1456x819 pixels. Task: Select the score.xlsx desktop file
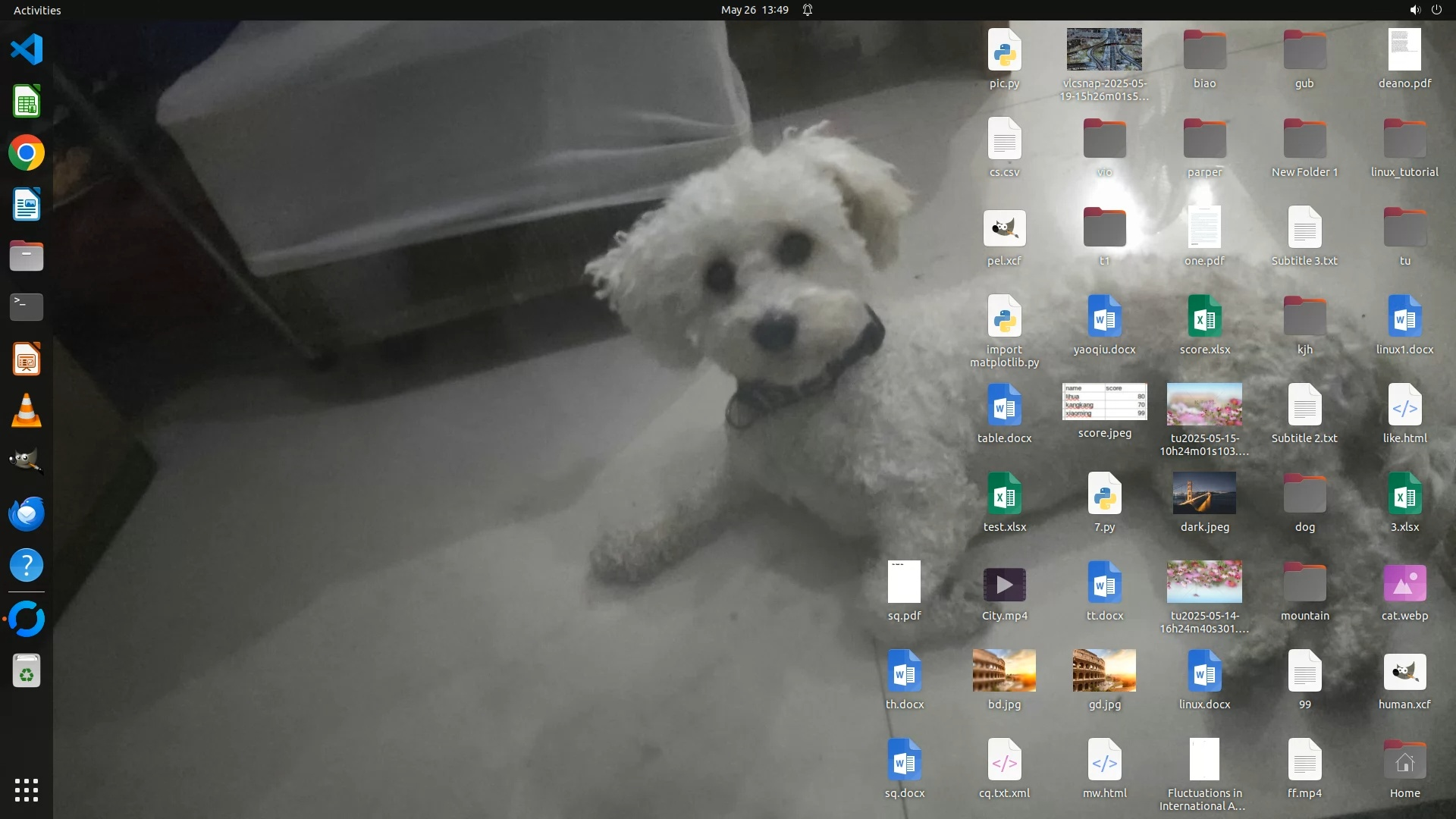(1204, 317)
